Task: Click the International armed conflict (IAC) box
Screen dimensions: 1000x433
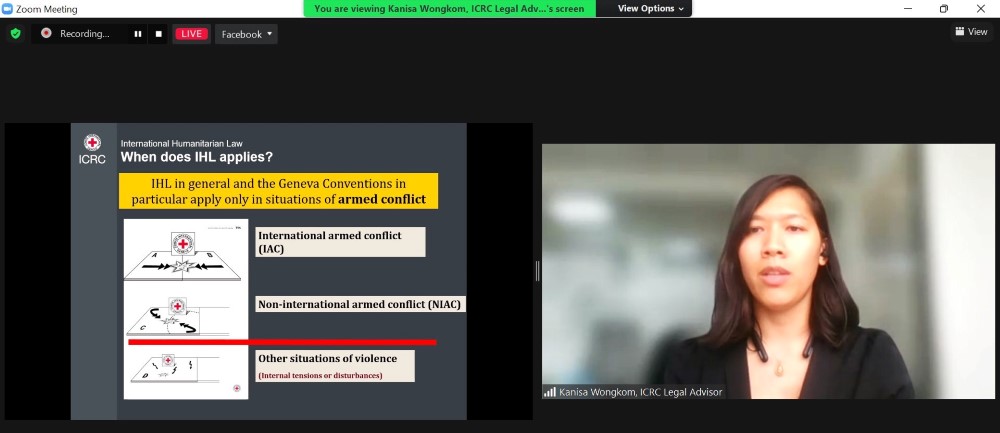Action: coord(340,241)
